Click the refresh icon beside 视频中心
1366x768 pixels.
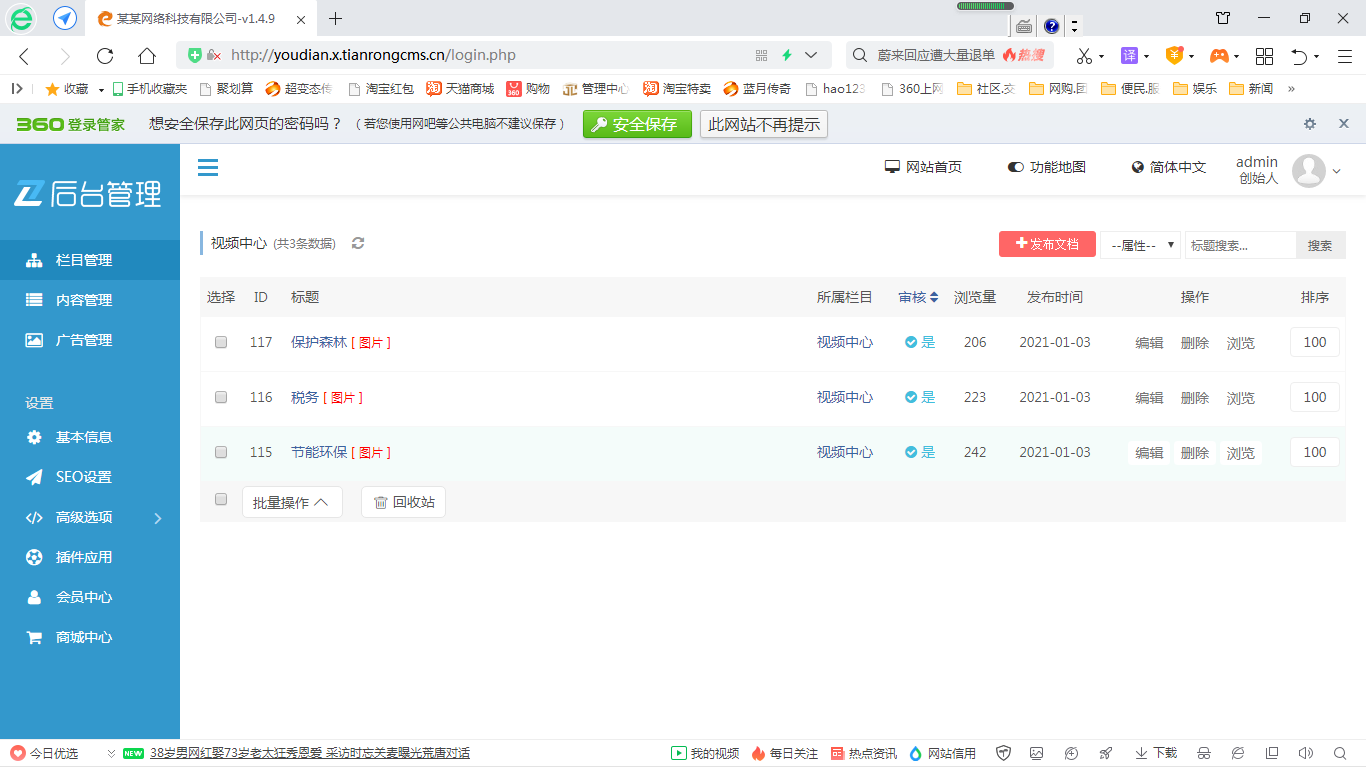(x=358, y=243)
